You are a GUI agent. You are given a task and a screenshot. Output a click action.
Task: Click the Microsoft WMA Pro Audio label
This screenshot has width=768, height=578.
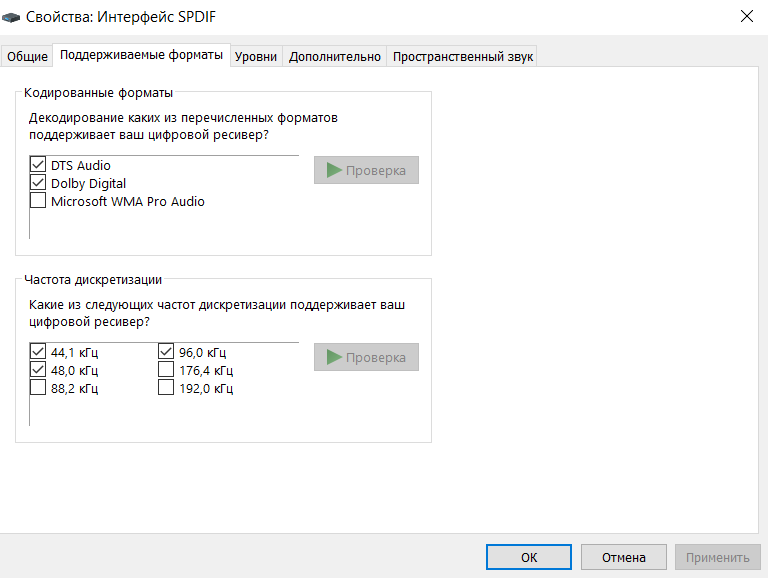[128, 202]
